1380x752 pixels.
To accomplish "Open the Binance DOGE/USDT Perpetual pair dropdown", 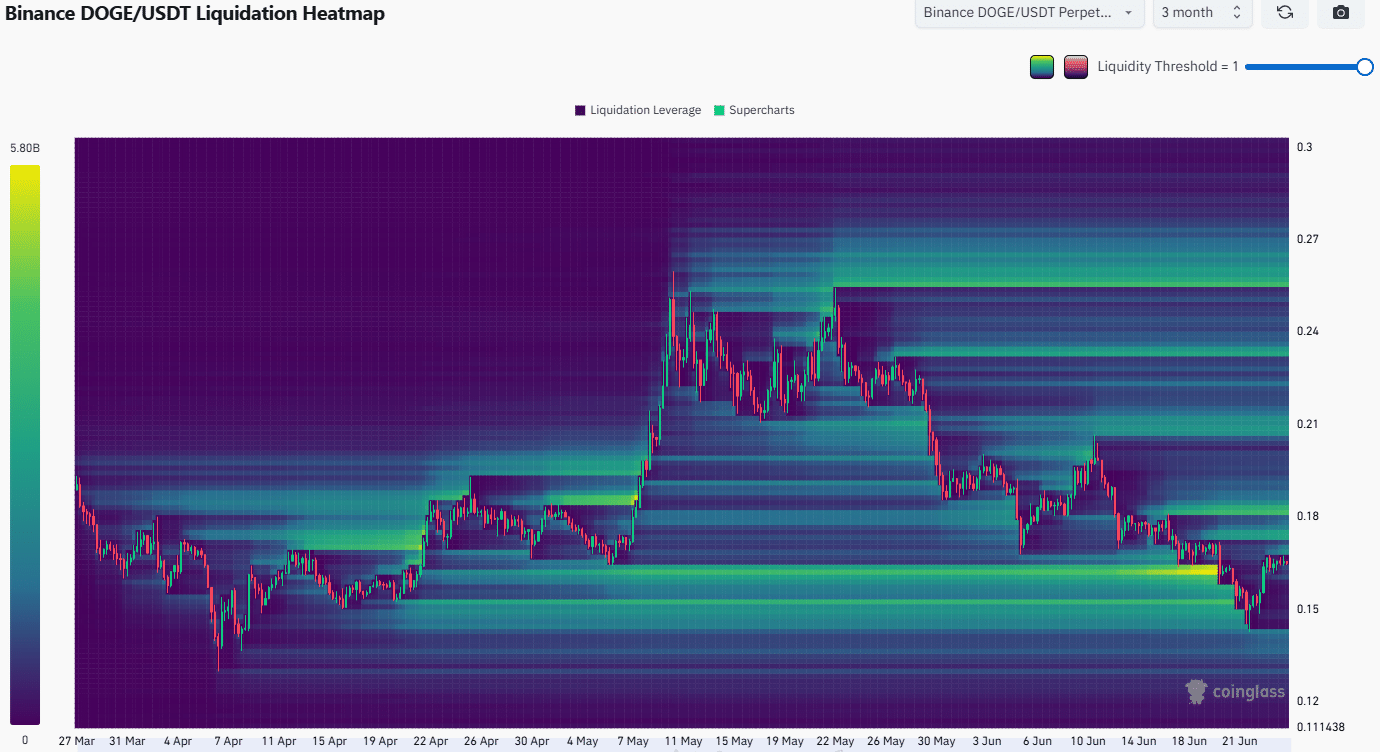I will click(1029, 13).
